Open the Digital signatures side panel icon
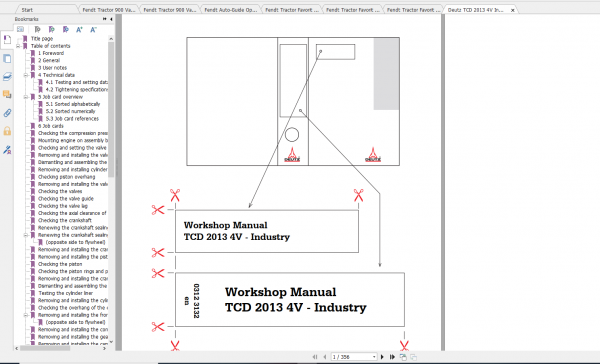600x364 pixels. click(7, 150)
